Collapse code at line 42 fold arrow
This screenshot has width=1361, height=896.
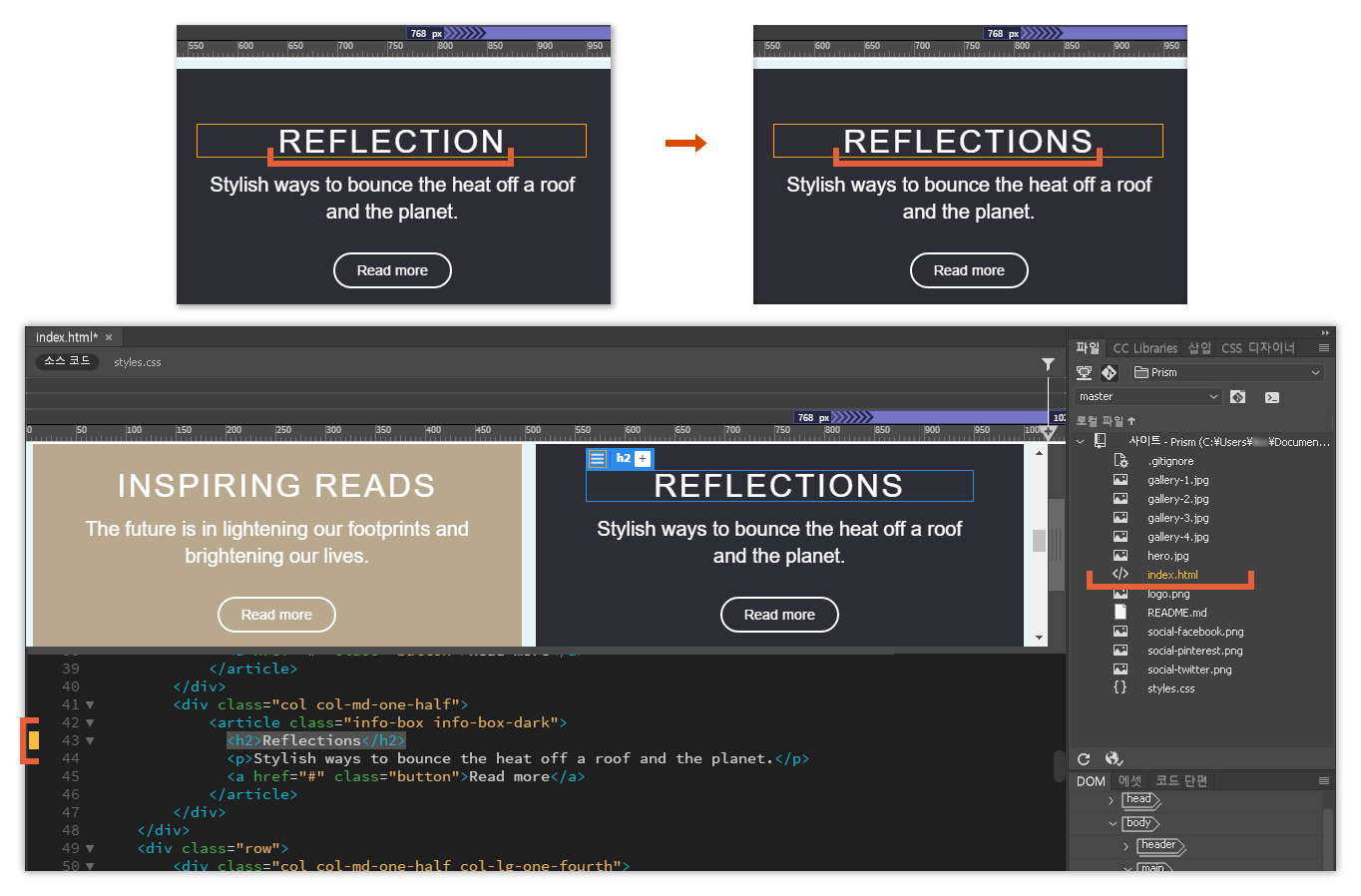point(90,723)
